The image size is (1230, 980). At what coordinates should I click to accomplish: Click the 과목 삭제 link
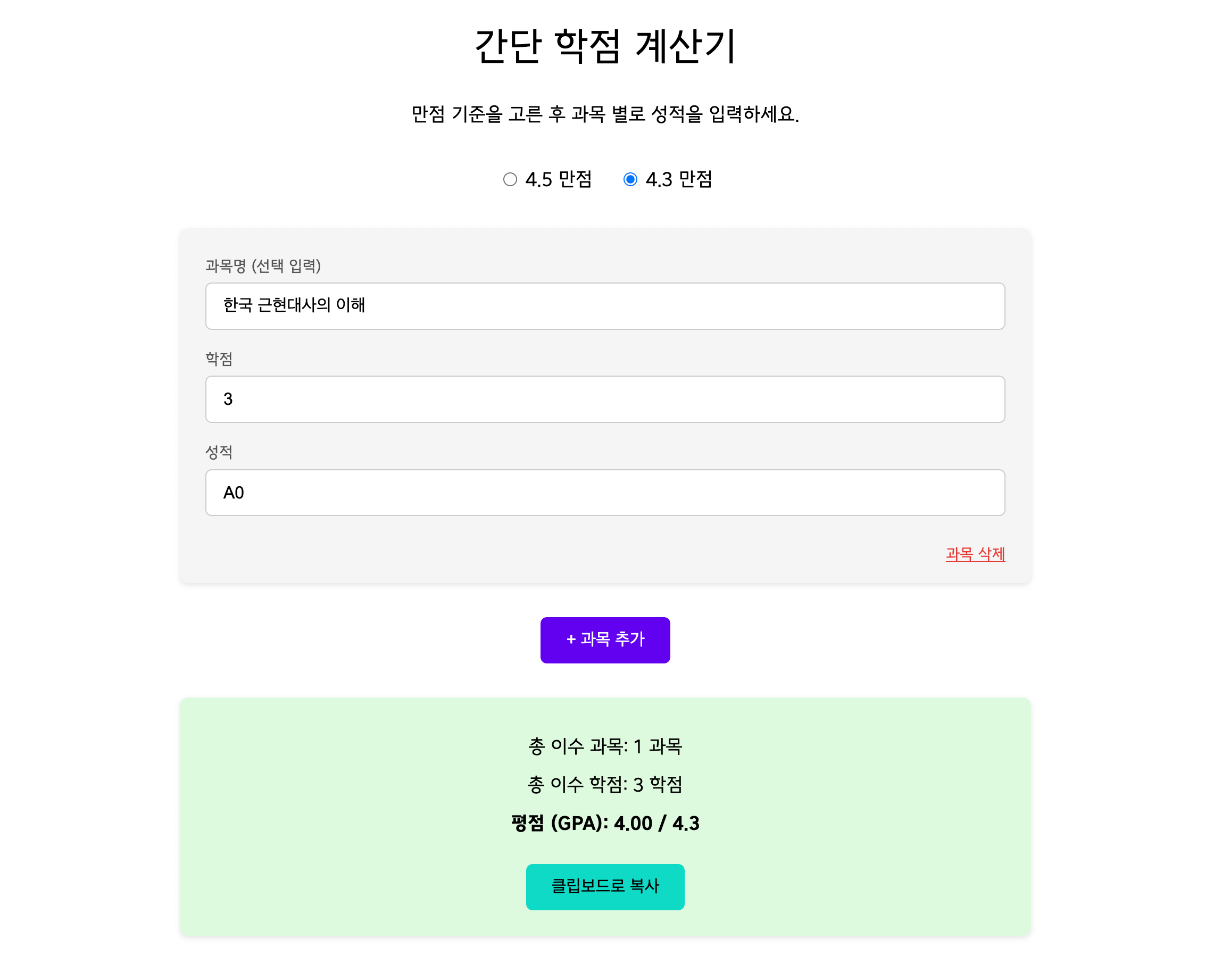pos(975,554)
